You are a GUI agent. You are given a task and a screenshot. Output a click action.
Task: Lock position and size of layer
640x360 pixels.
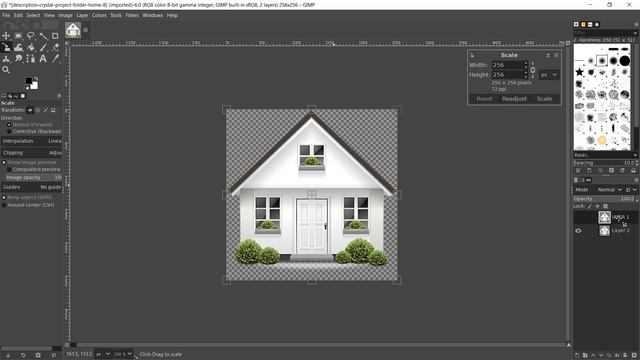[597, 206]
